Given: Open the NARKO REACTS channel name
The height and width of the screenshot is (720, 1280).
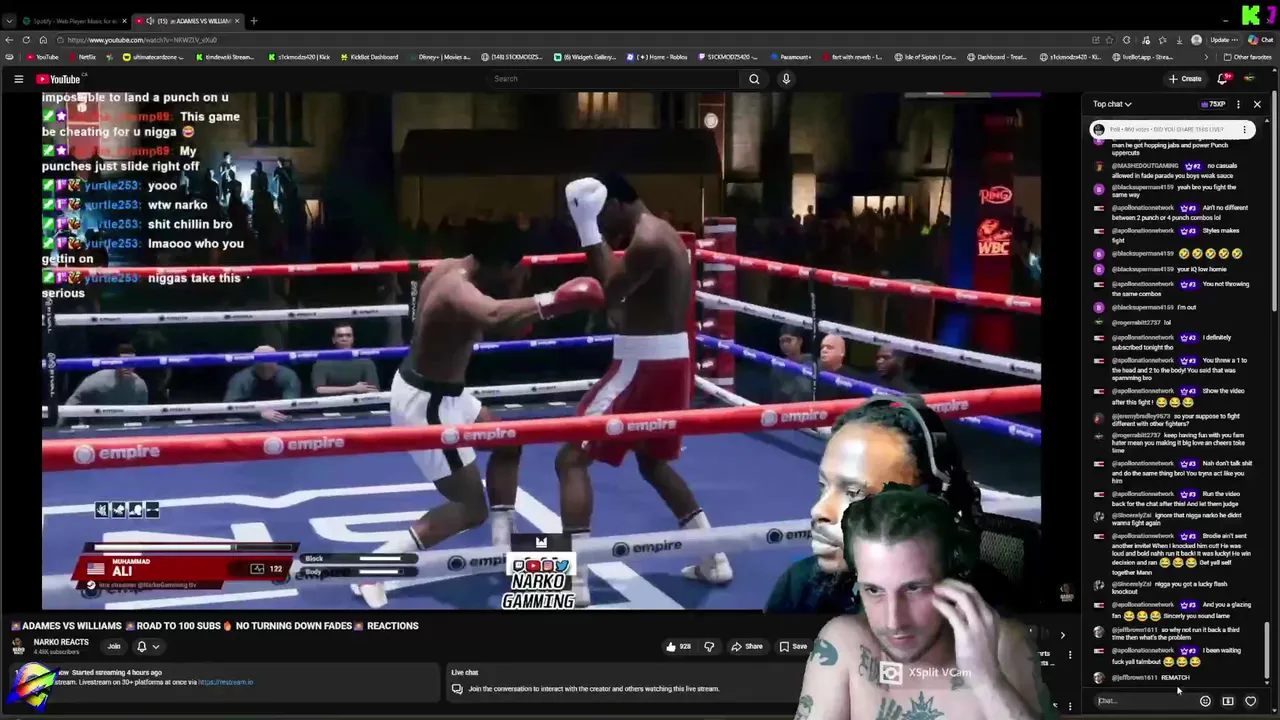Looking at the screenshot, I should pyautogui.click(x=61, y=642).
